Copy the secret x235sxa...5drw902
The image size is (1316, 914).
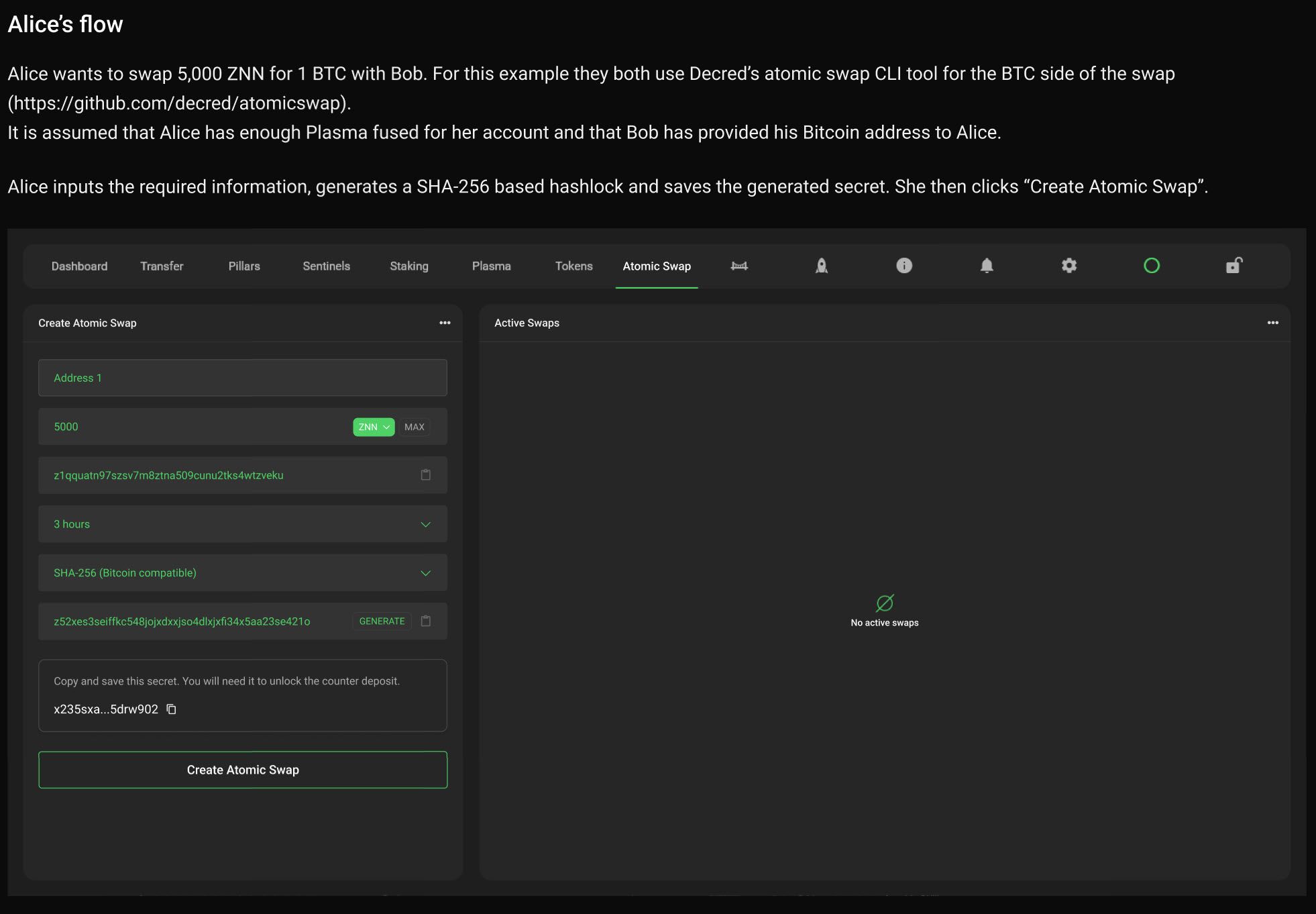tap(172, 709)
